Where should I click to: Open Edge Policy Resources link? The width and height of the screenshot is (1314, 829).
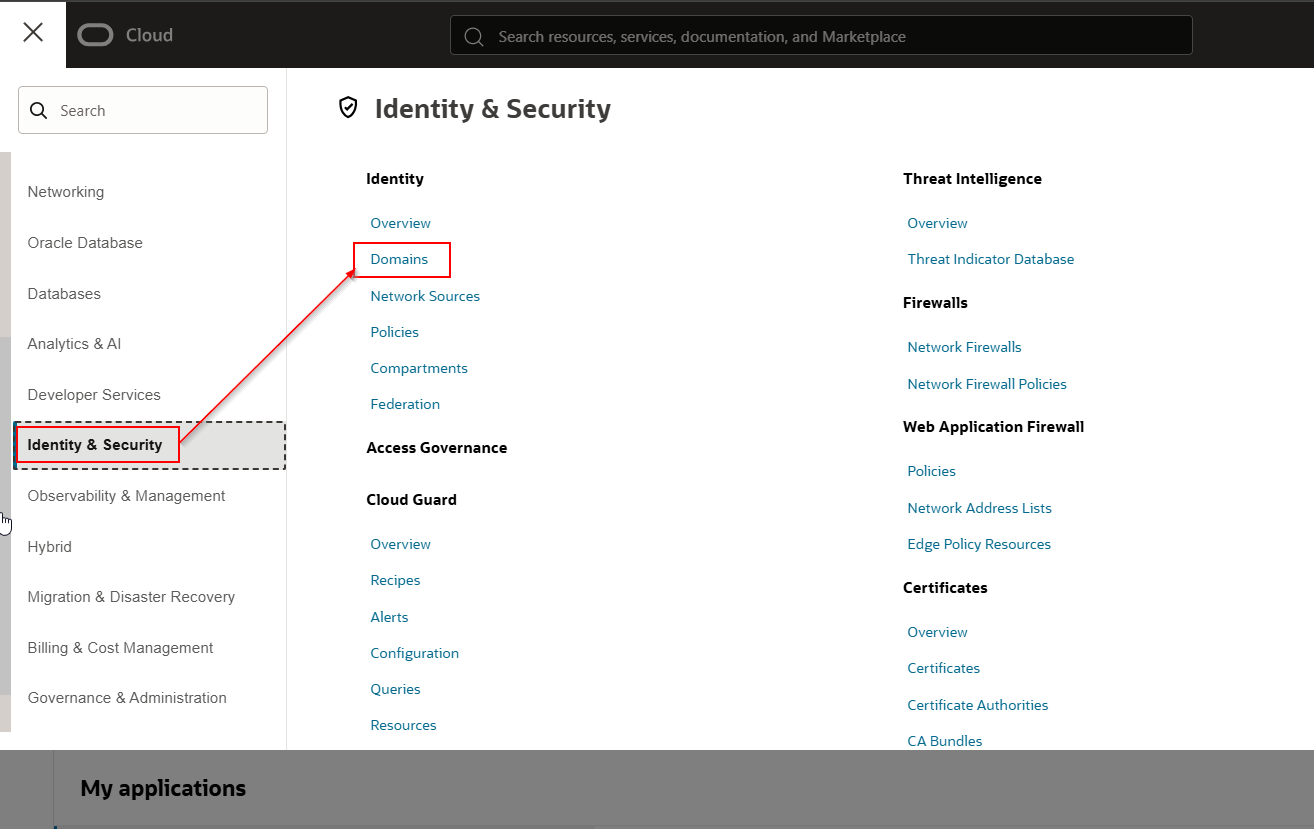click(x=979, y=544)
